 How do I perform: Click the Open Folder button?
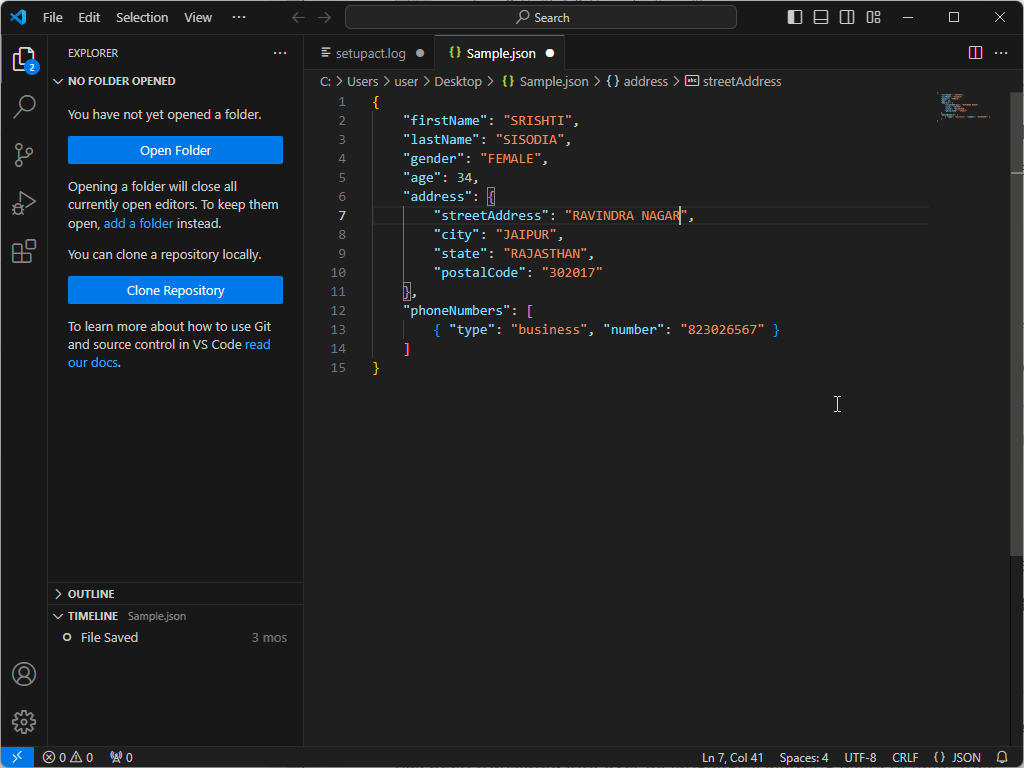click(x=176, y=150)
